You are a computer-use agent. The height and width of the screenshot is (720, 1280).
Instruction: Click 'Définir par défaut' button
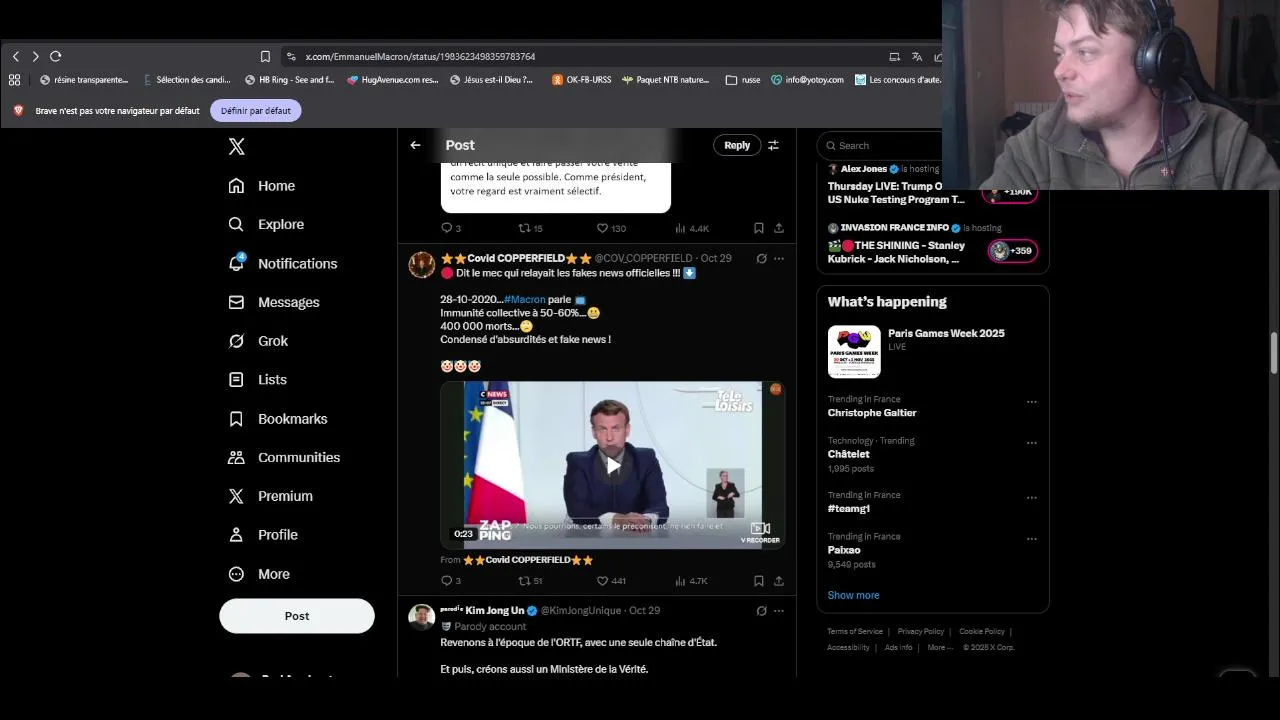pos(256,111)
